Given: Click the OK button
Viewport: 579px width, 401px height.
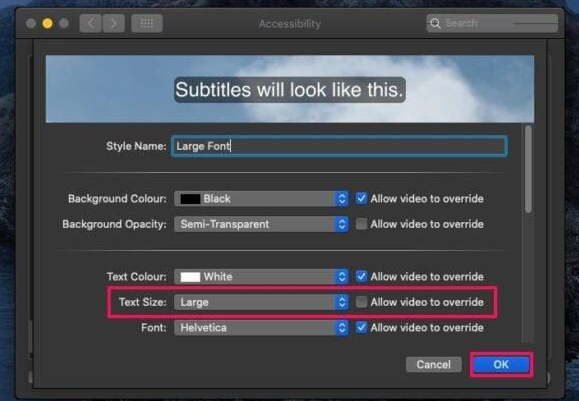Looking at the screenshot, I should (501, 364).
